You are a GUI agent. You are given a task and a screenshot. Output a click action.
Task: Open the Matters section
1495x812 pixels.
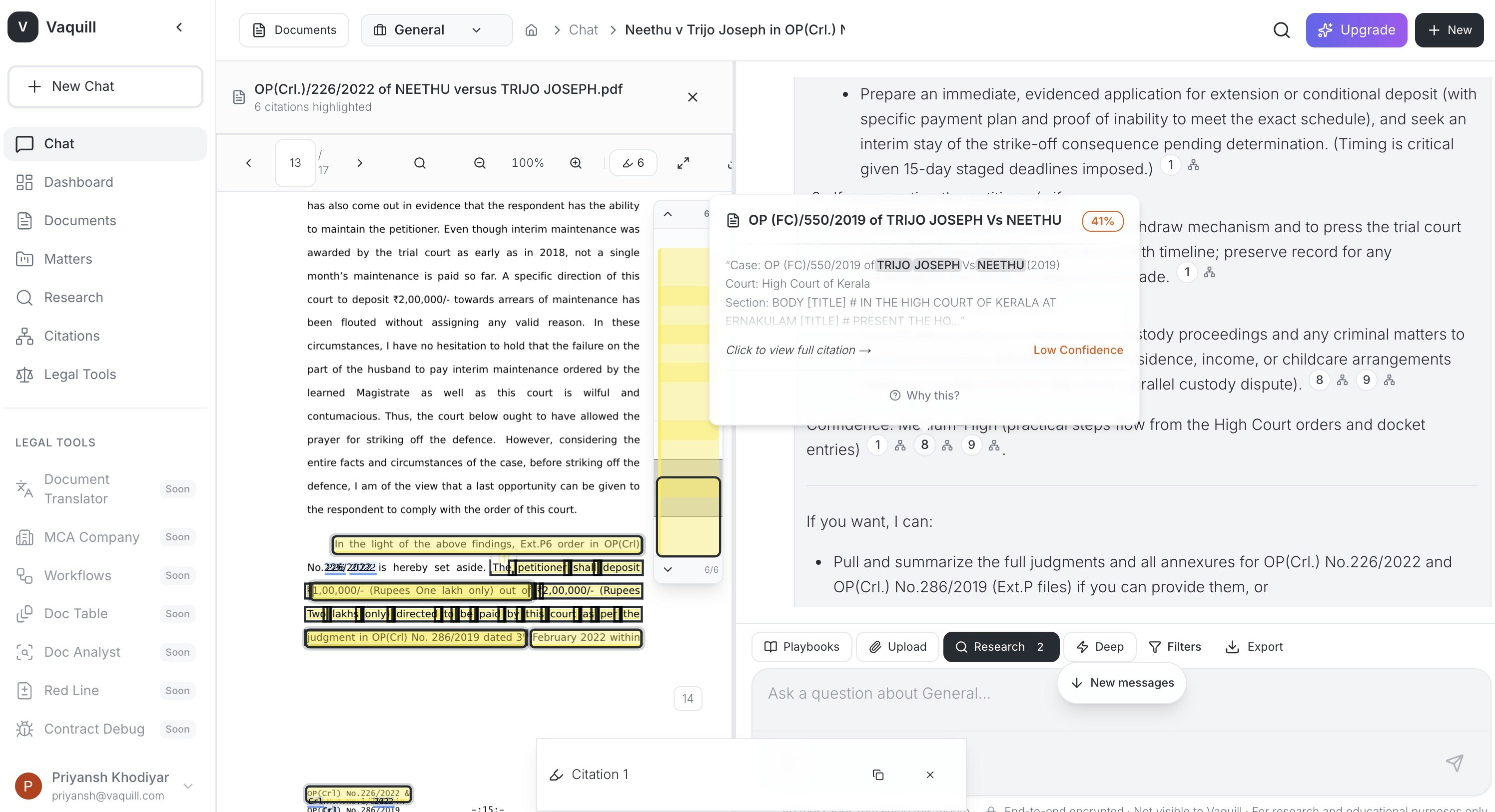tap(68, 259)
